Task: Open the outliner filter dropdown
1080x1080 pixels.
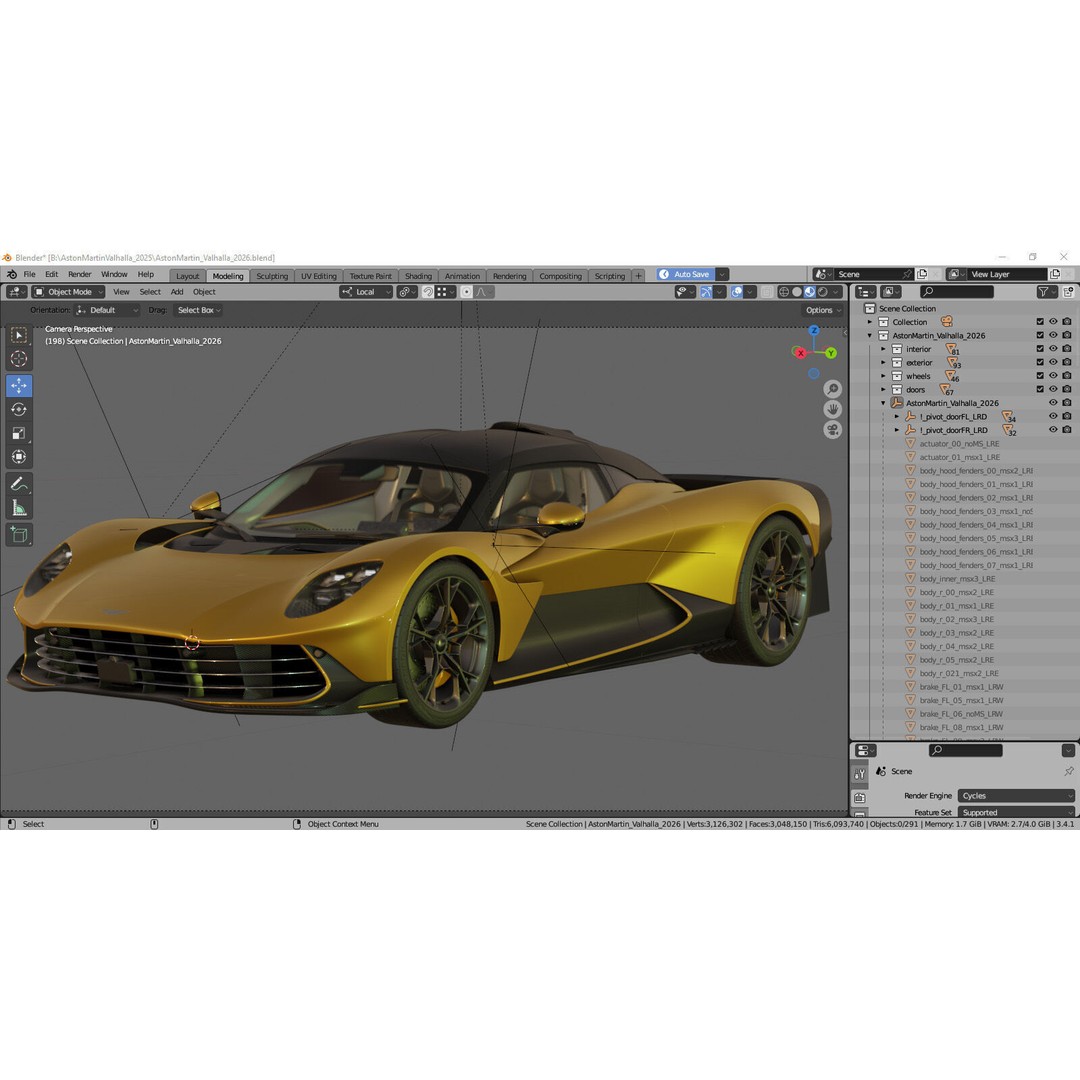Action: tap(1047, 292)
